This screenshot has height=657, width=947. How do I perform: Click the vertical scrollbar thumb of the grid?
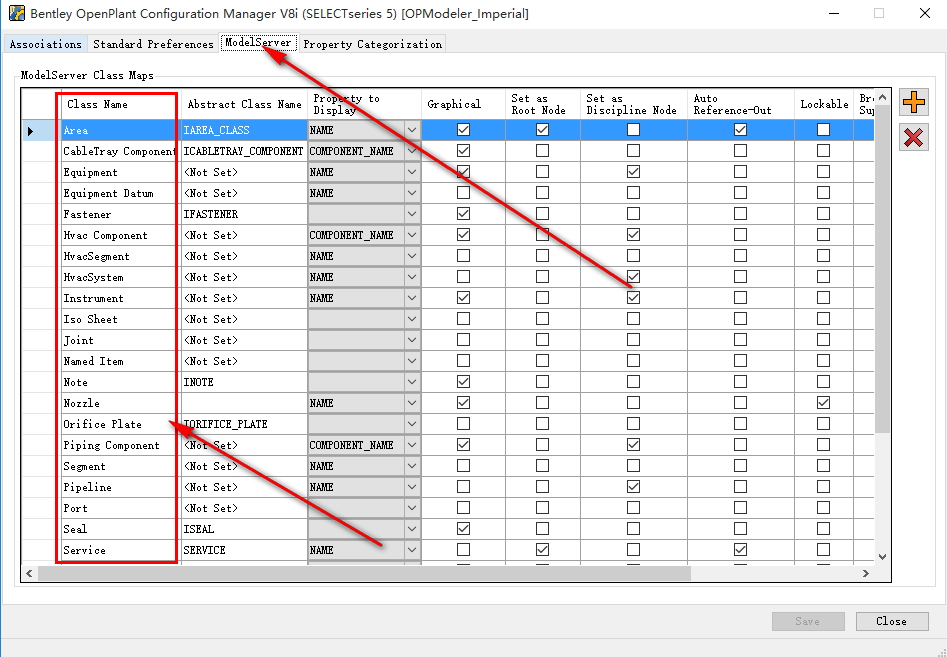click(882, 269)
